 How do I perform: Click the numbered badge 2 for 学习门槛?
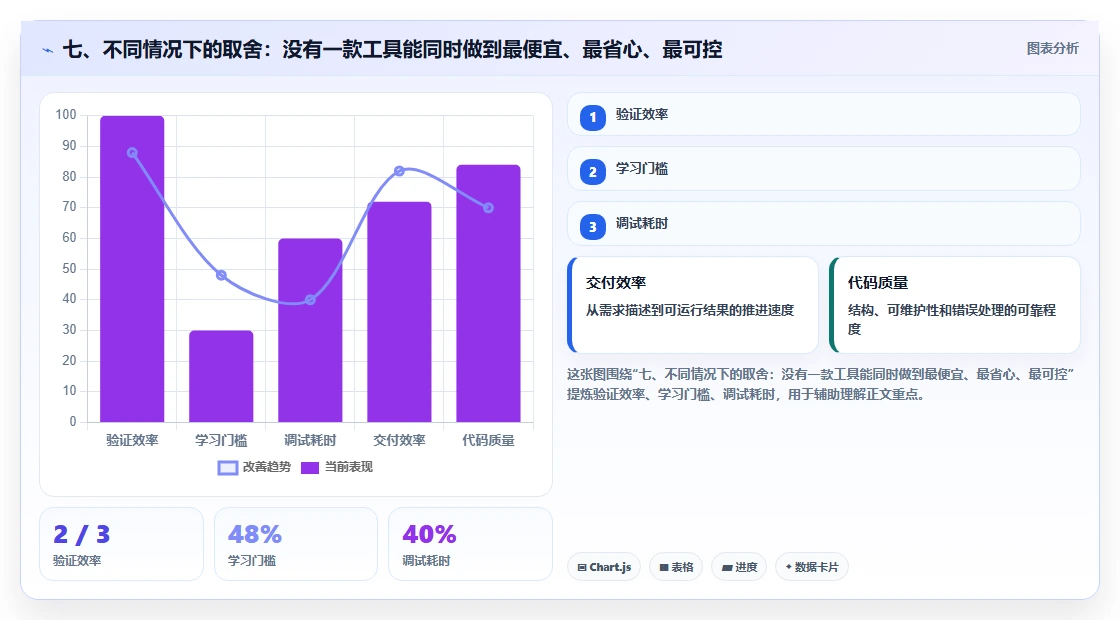tap(592, 172)
